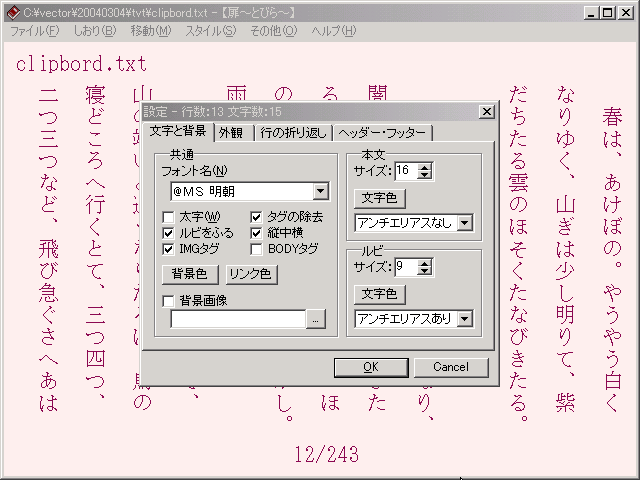Click ルビ 文字色 button
The height and width of the screenshot is (480, 640).
379,294
